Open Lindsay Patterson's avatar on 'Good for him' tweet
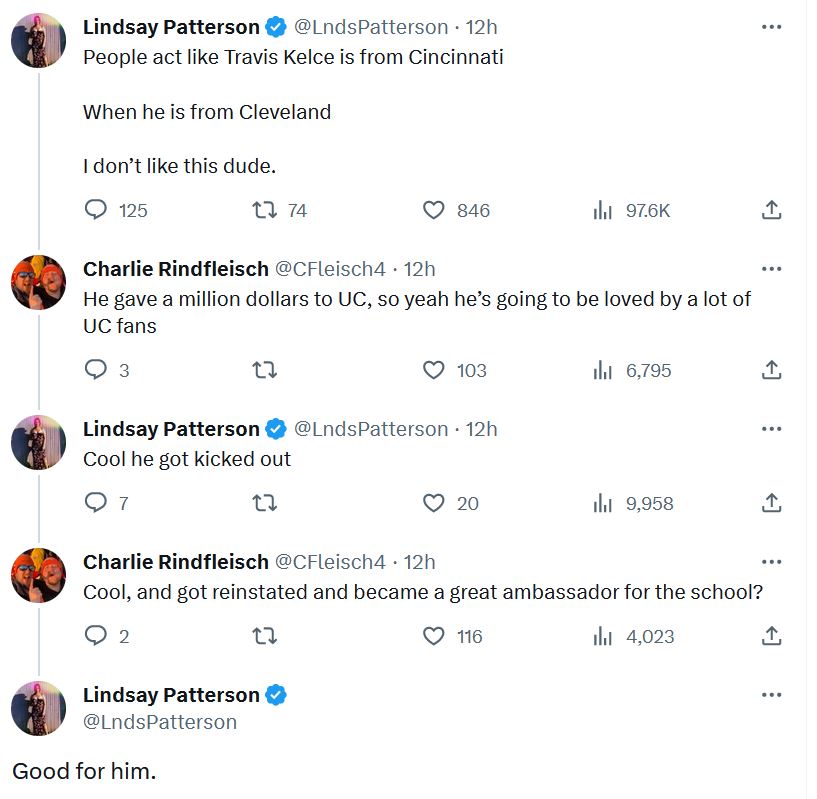The height and width of the screenshot is (799, 817). (x=39, y=708)
